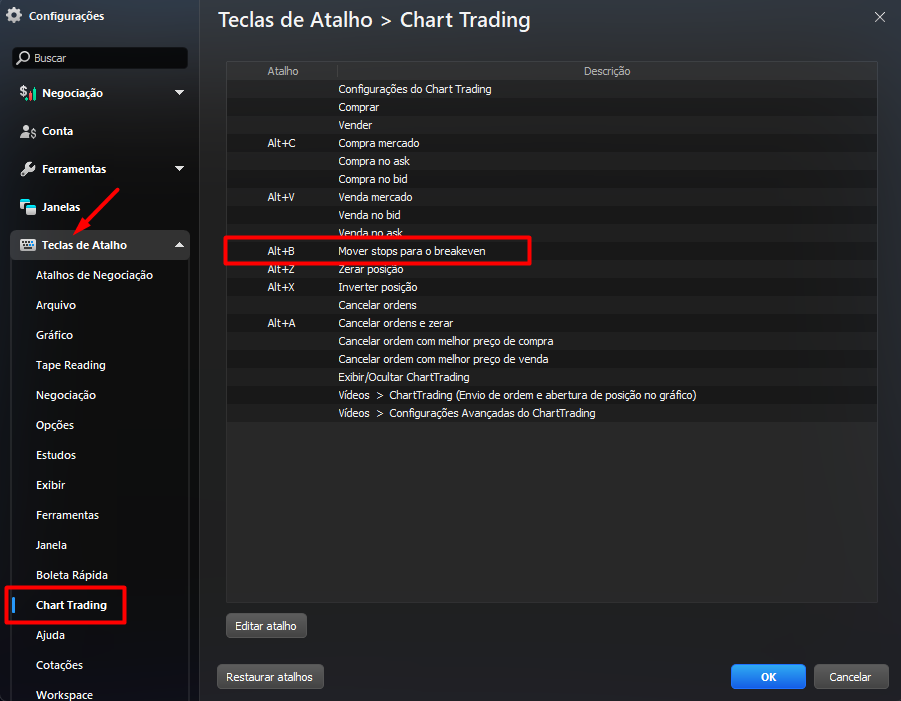Select the Compra mercado row
Image resolution: width=901 pixels, height=701 pixels.
[x=552, y=143]
